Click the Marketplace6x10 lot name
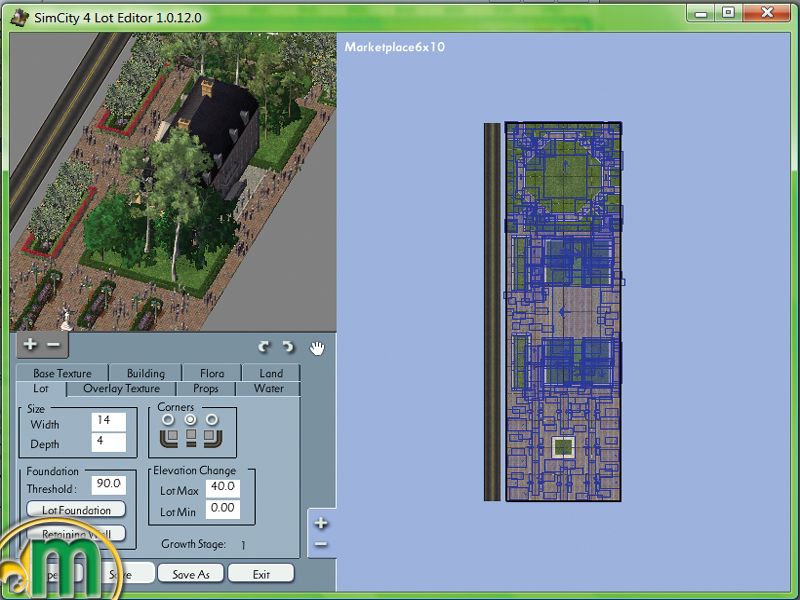The height and width of the screenshot is (600, 800). 394,47
